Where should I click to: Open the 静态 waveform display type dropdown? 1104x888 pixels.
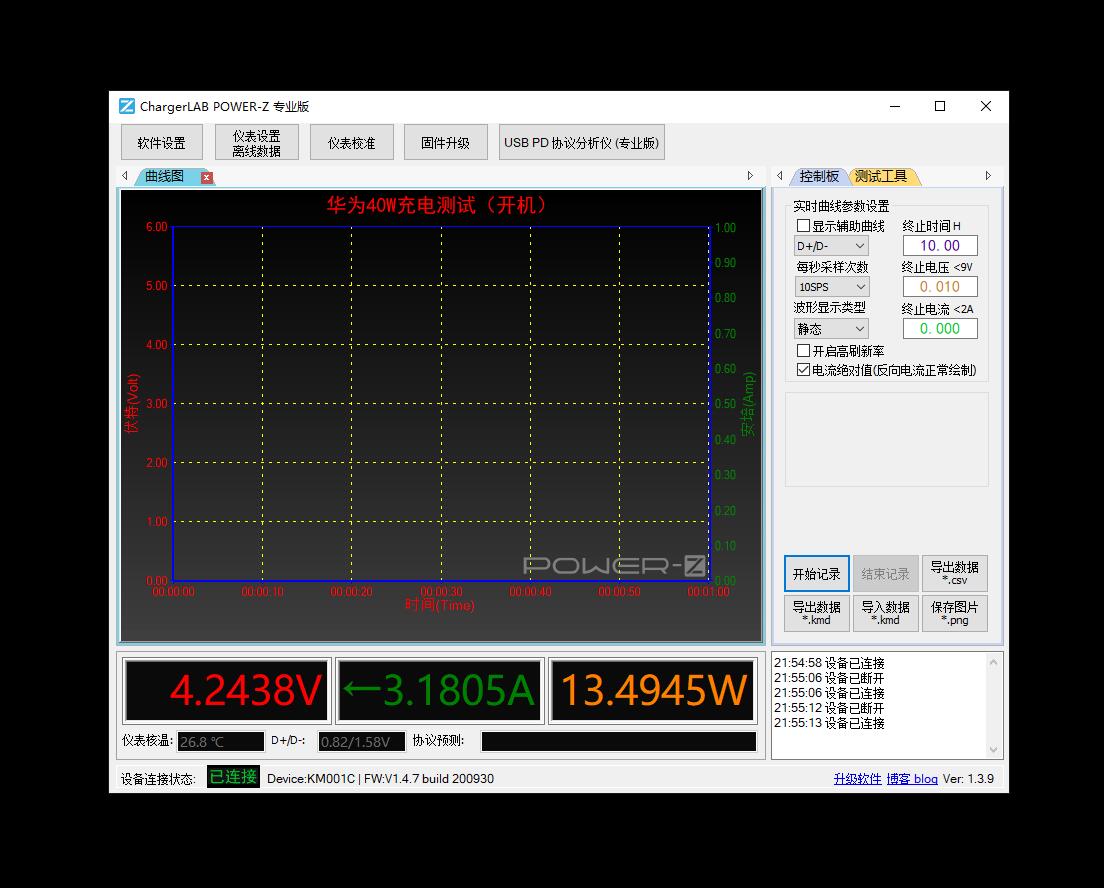click(x=831, y=328)
